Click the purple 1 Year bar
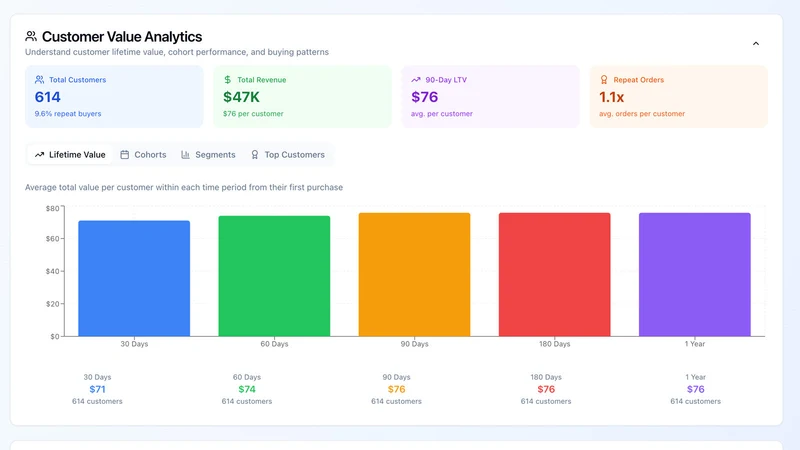The height and width of the screenshot is (450, 800). point(695,274)
